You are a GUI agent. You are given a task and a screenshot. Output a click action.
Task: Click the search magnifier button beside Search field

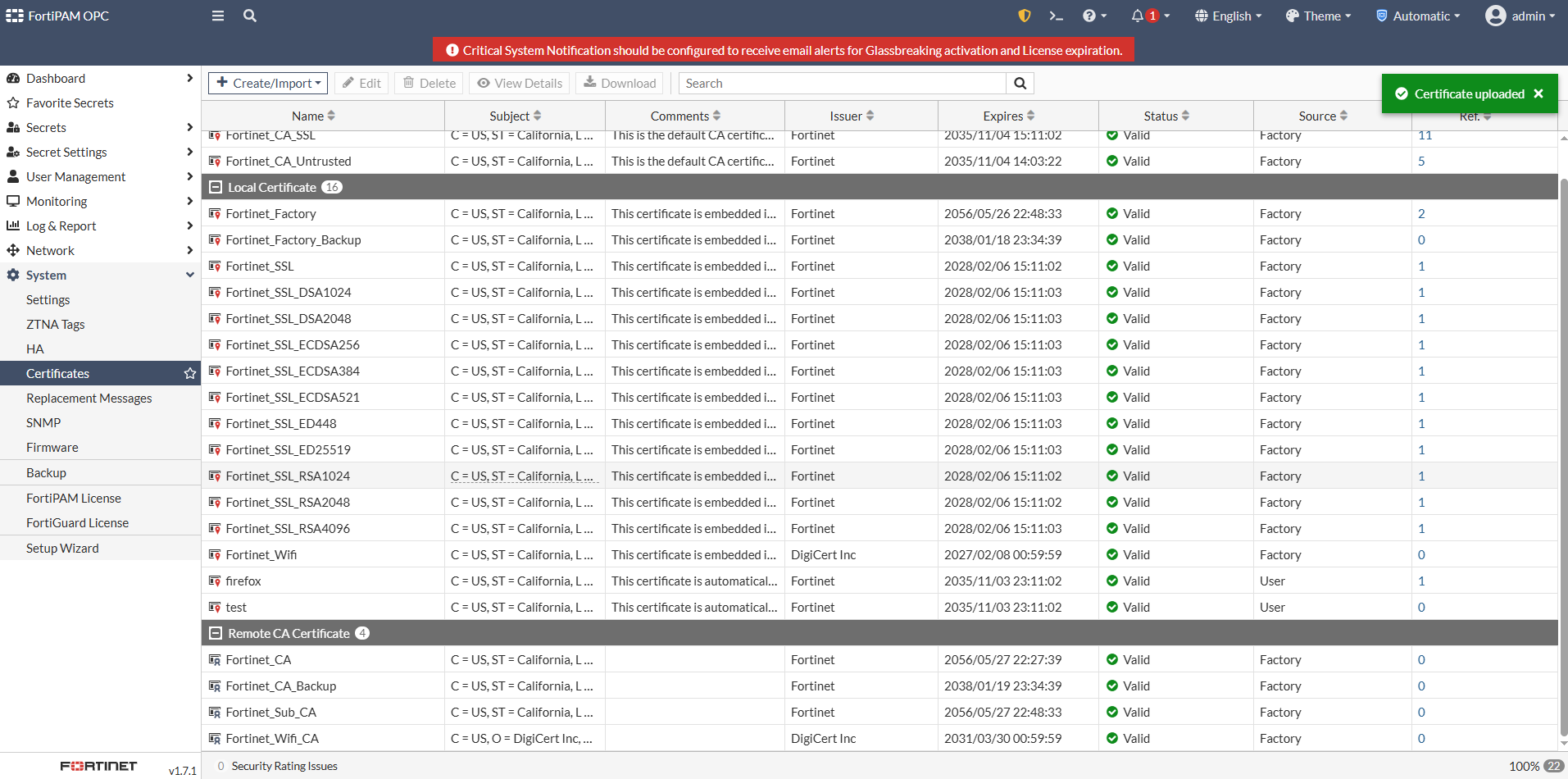coord(1020,83)
